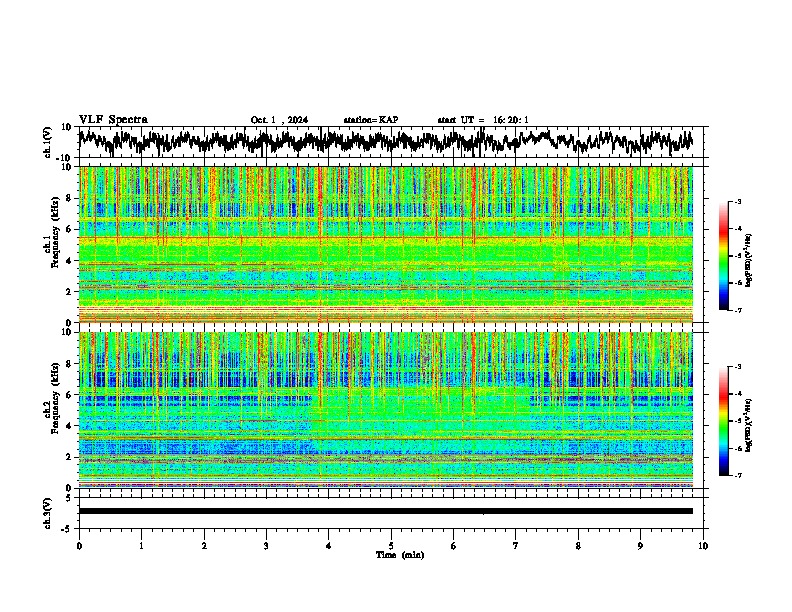Click the ch.1(V) waveform trace
The width and height of the screenshot is (792, 612).
[x=386, y=141]
